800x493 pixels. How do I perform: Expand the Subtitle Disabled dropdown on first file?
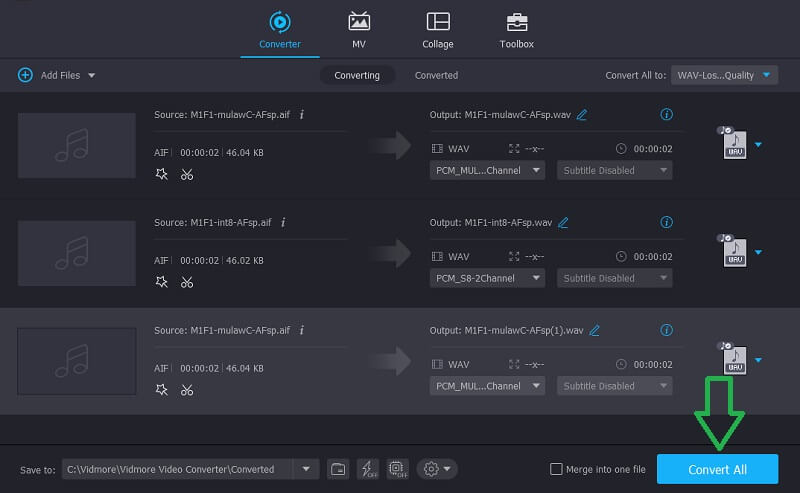614,170
